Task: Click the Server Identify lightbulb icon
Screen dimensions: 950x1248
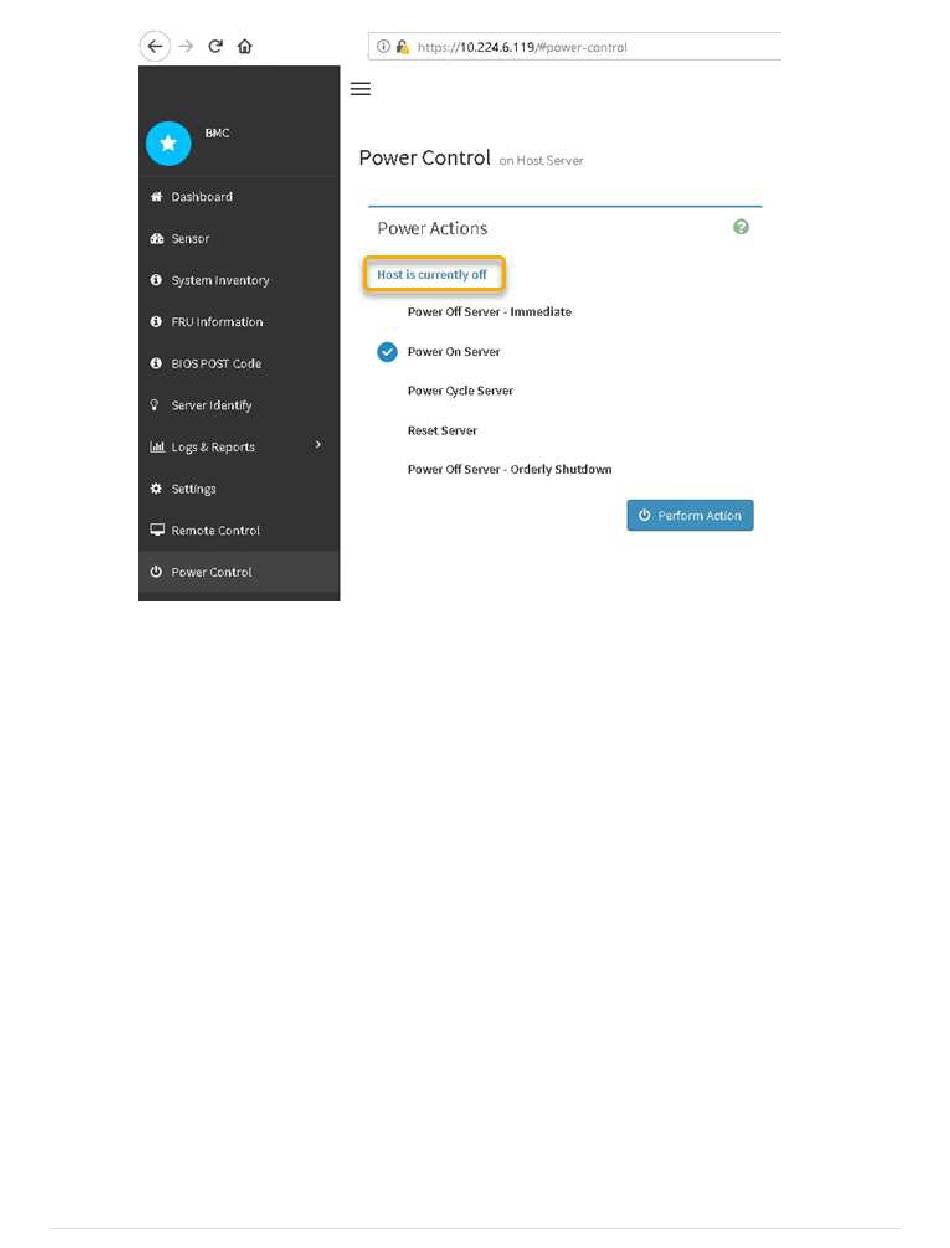Action: coord(156,406)
